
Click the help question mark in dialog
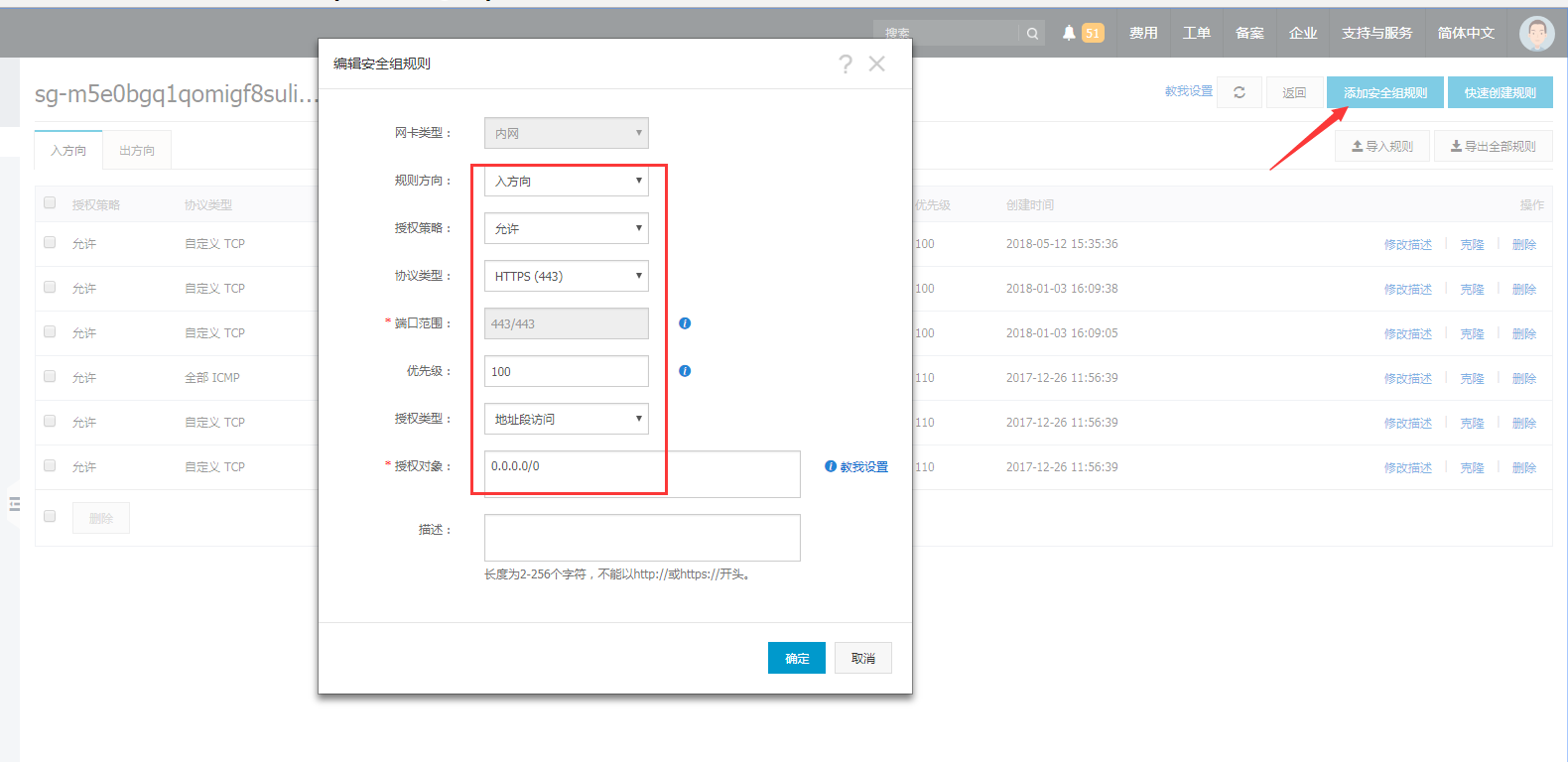tap(846, 64)
